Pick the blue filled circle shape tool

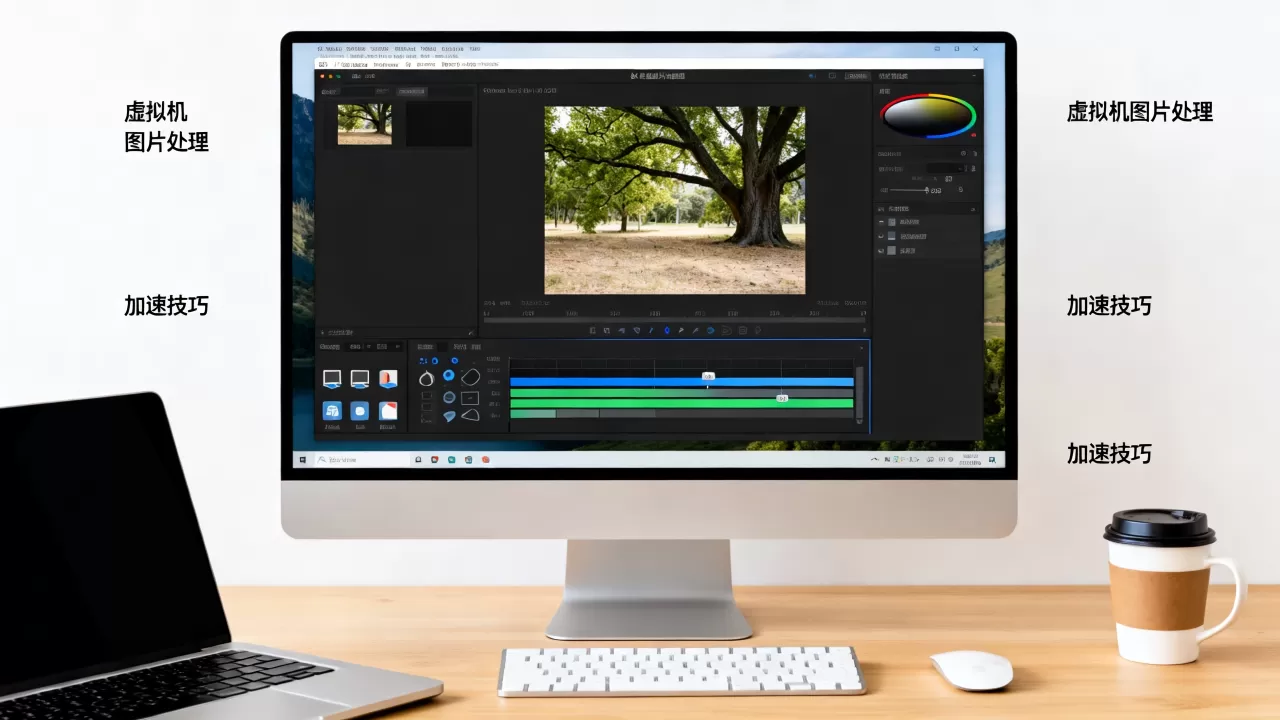tap(449, 375)
